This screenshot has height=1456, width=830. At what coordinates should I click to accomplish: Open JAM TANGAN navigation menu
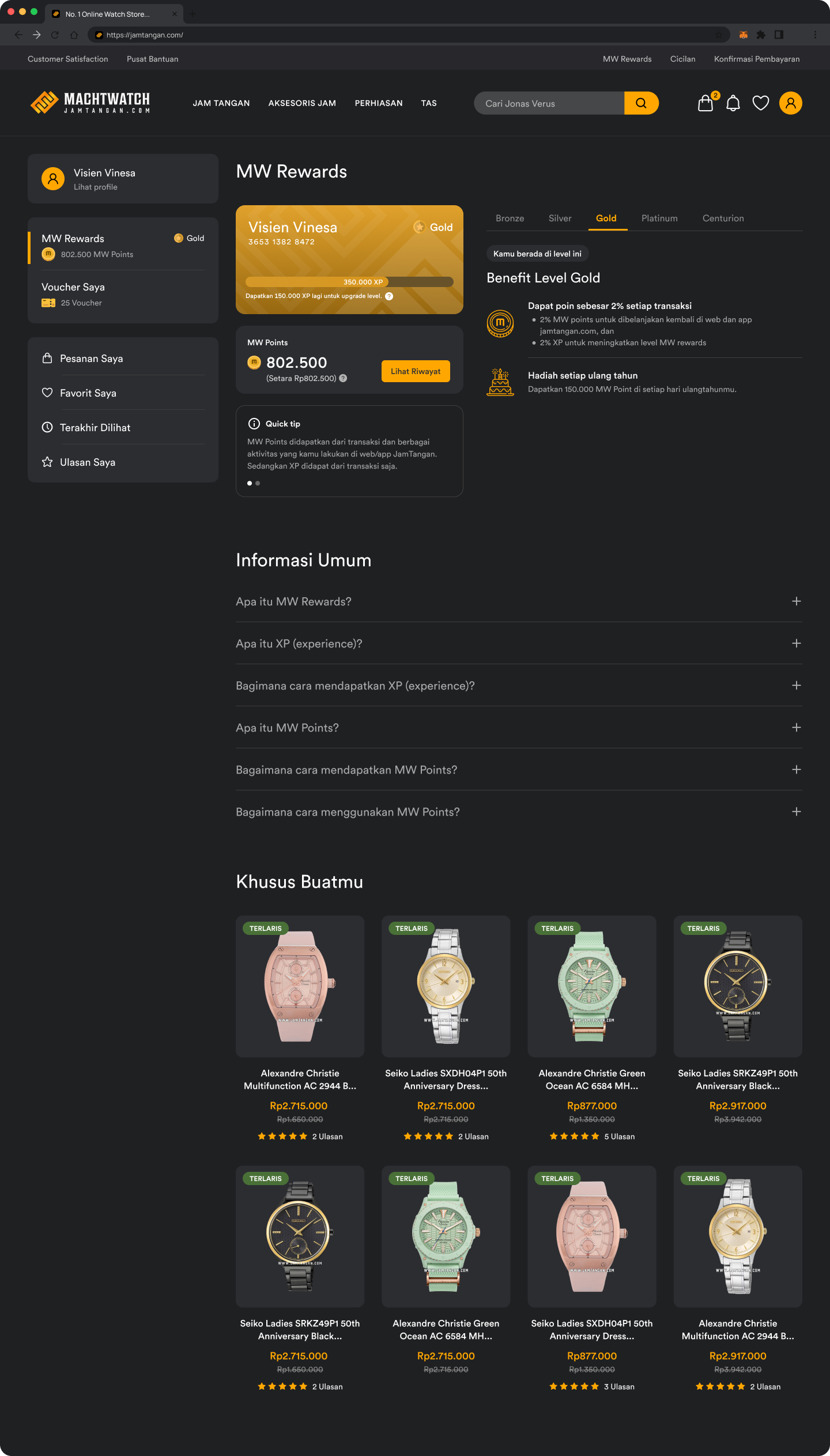point(221,103)
